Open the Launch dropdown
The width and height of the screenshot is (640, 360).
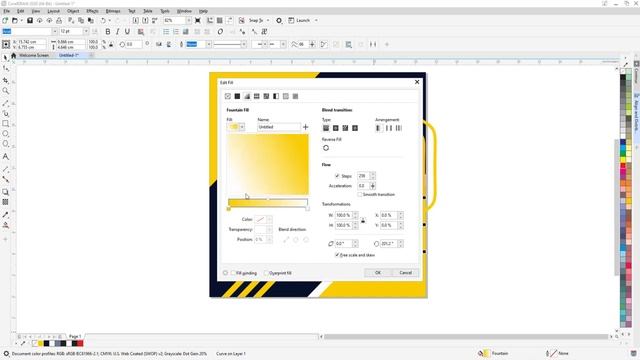click(316, 20)
